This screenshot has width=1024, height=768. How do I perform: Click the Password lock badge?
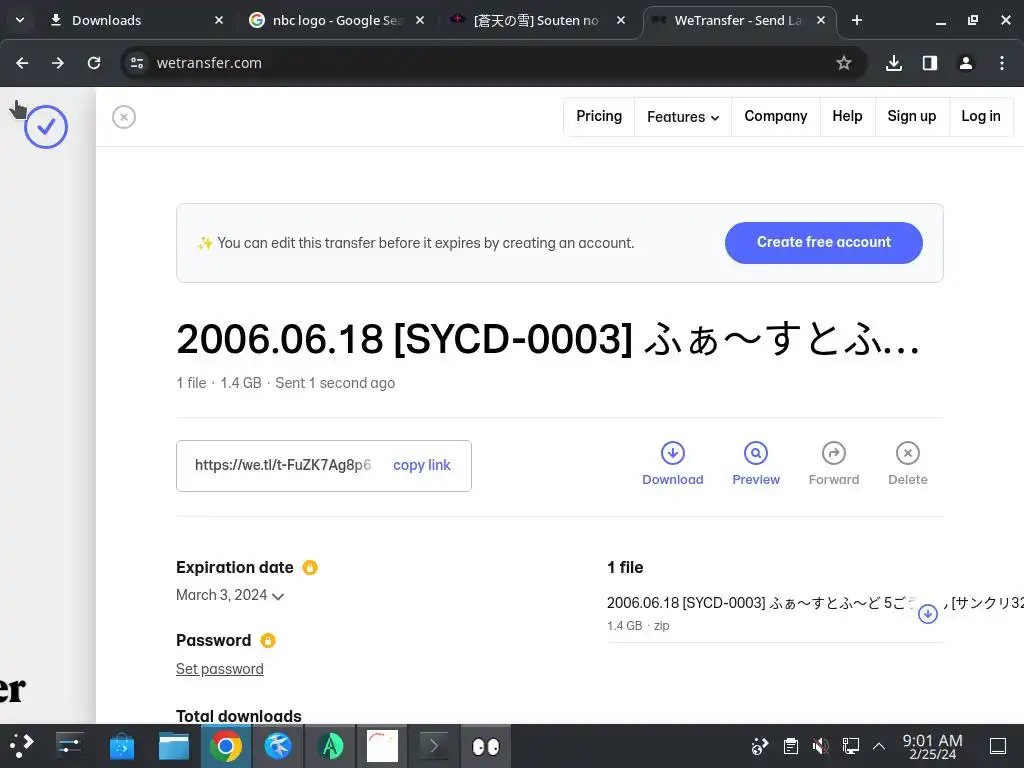pyautogui.click(x=268, y=641)
